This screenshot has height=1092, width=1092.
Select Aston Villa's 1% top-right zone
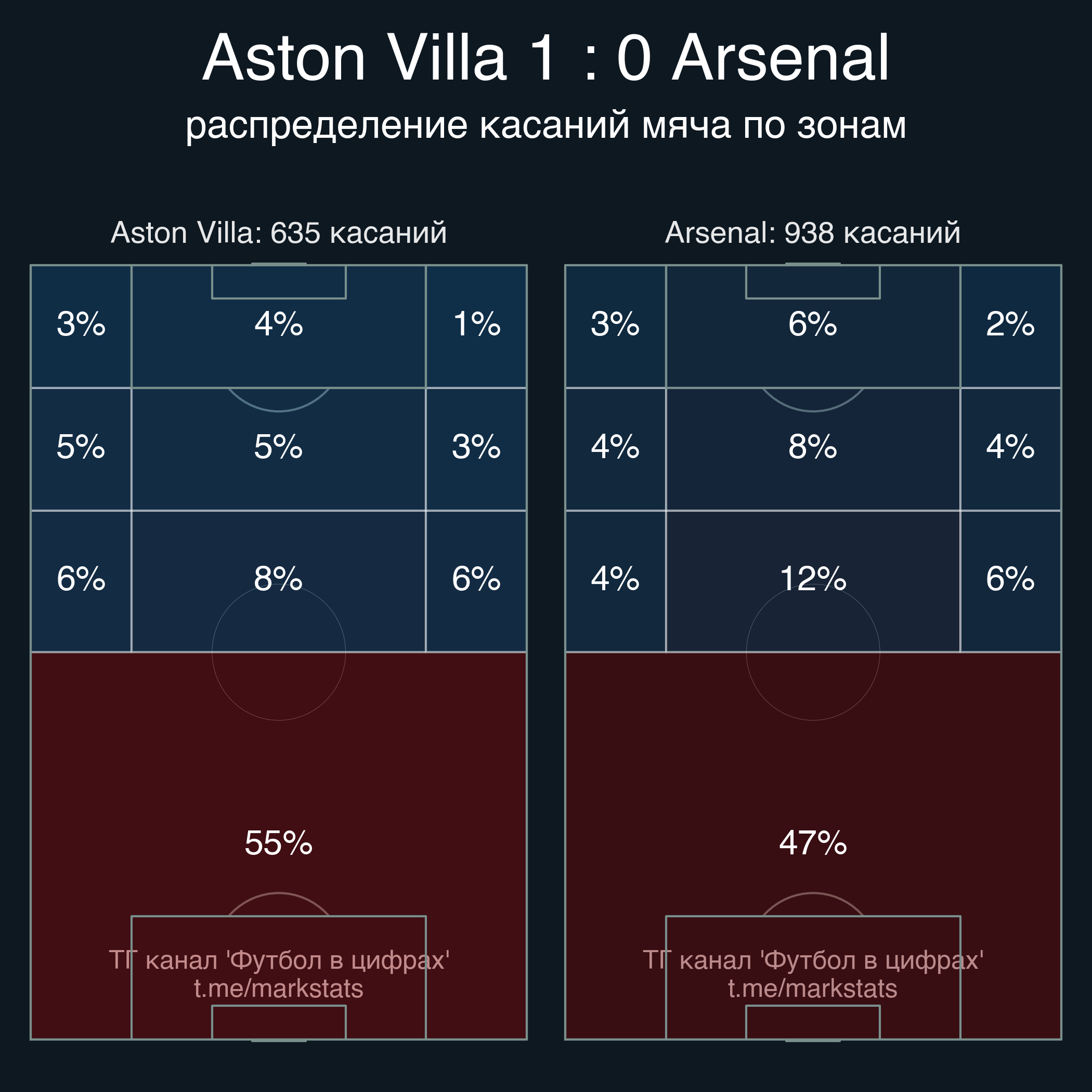[x=476, y=326]
